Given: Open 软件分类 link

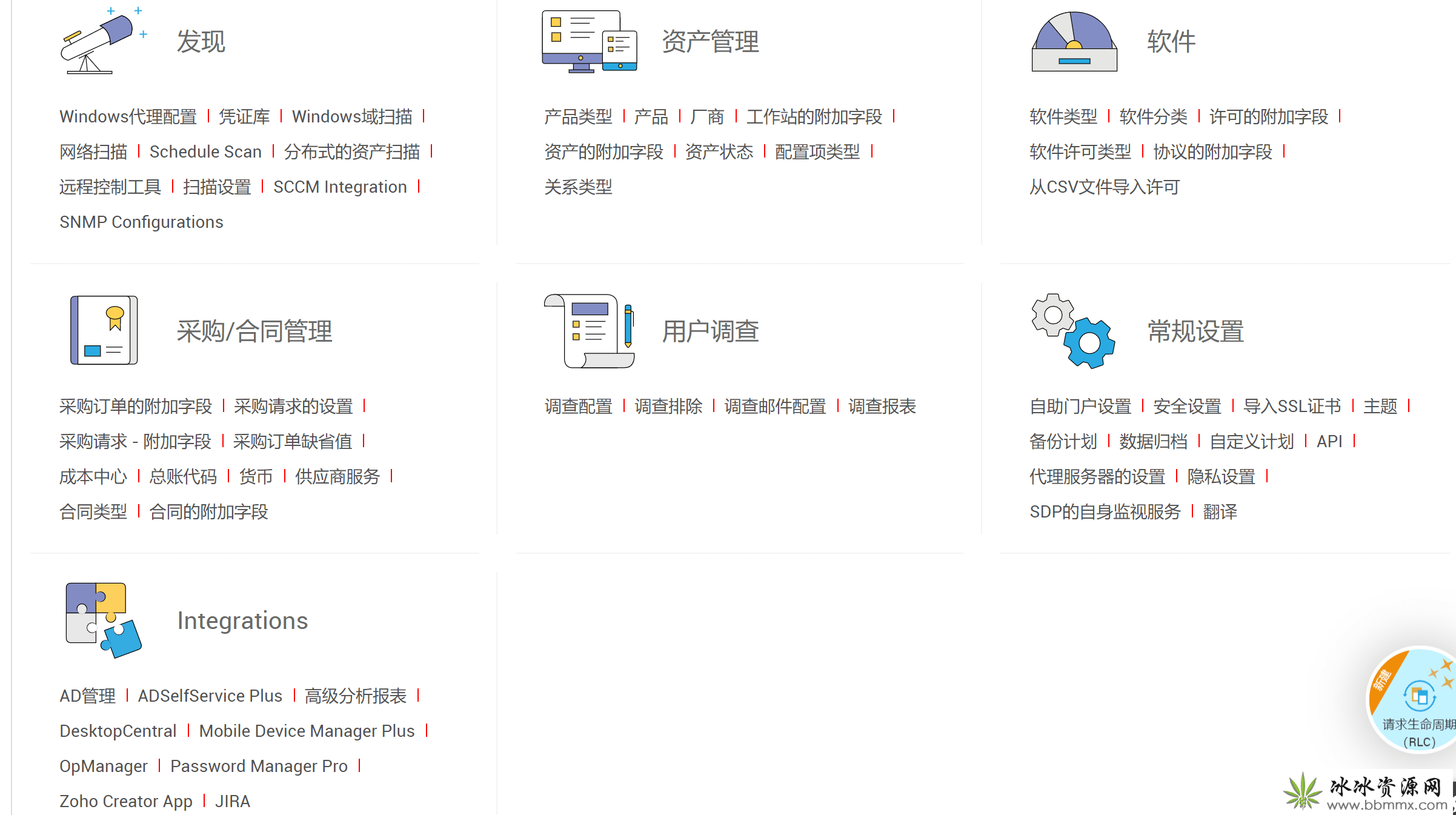Looking at the screenshot, I should point(1154,116).
